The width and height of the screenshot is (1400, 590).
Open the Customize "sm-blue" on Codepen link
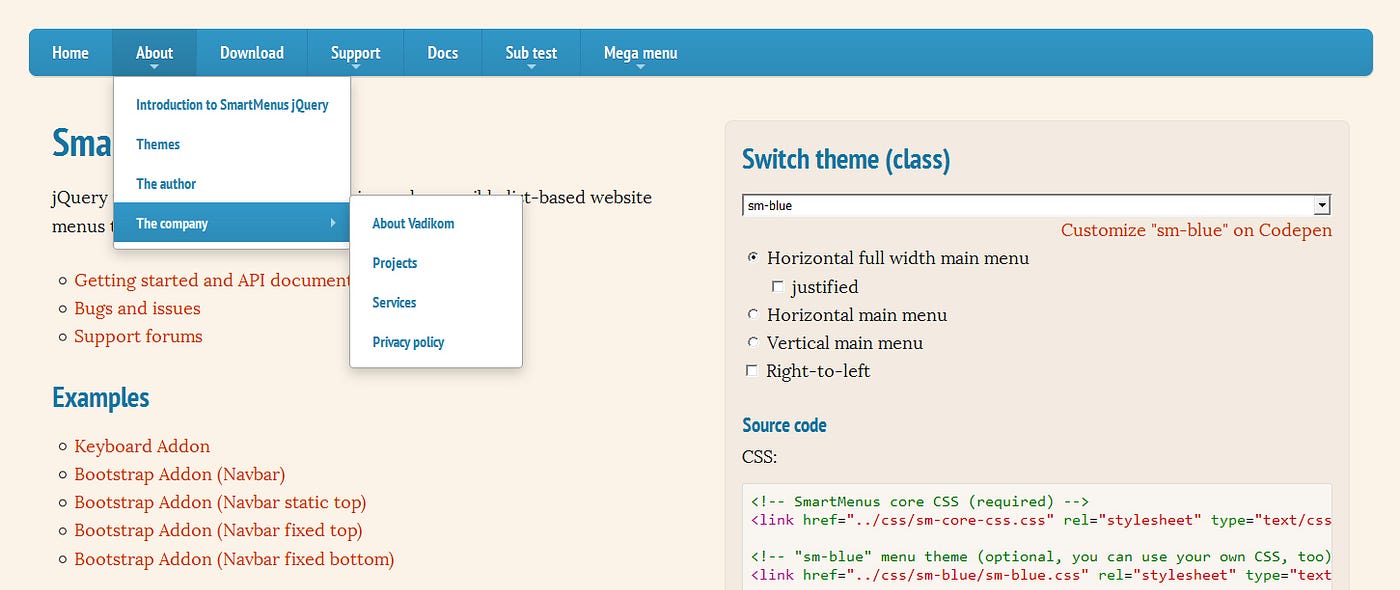tap(1195, 230)
